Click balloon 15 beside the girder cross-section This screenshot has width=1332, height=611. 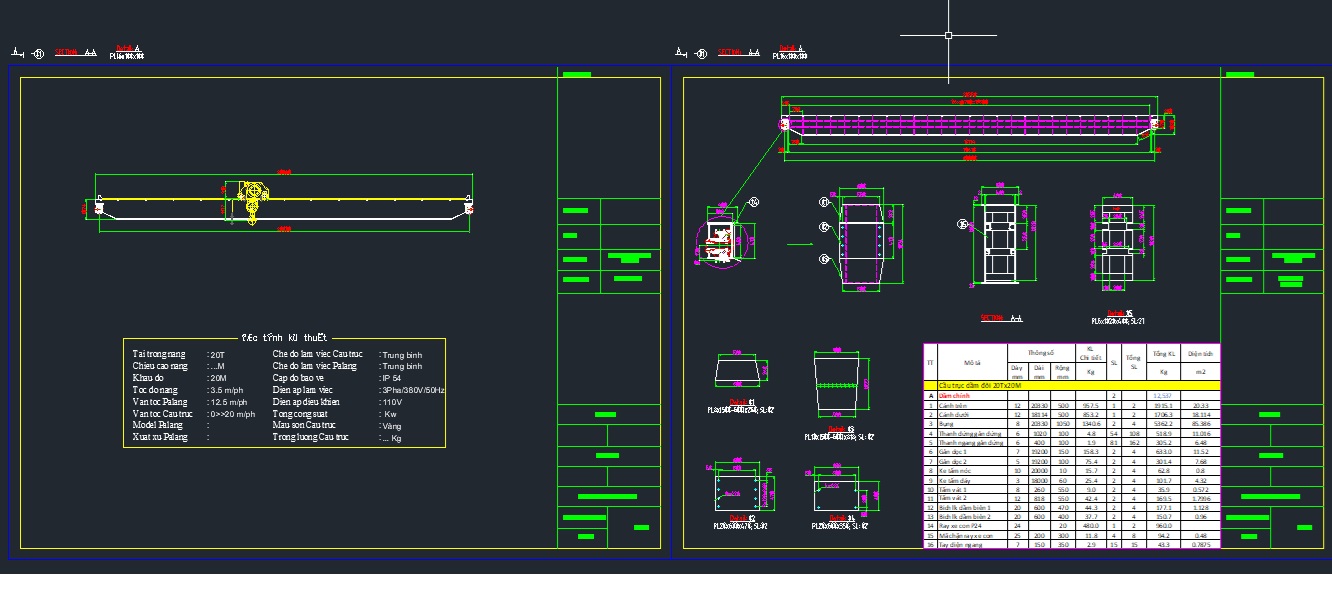(x=963, y=224)
